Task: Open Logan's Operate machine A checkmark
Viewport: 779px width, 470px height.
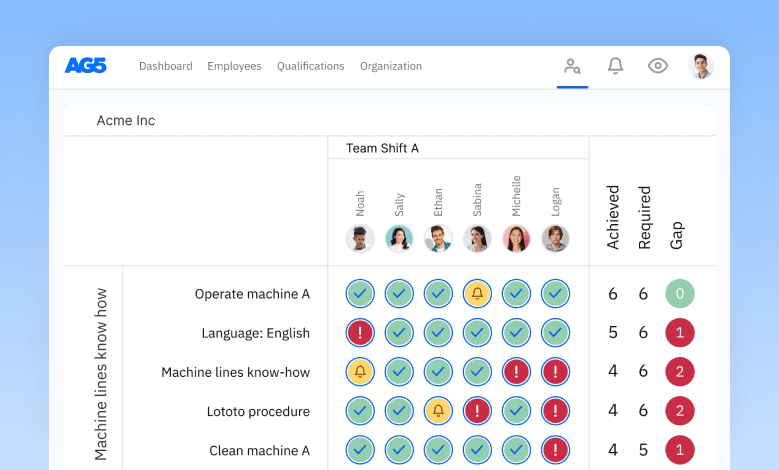Action: click(x=555, y=294)
